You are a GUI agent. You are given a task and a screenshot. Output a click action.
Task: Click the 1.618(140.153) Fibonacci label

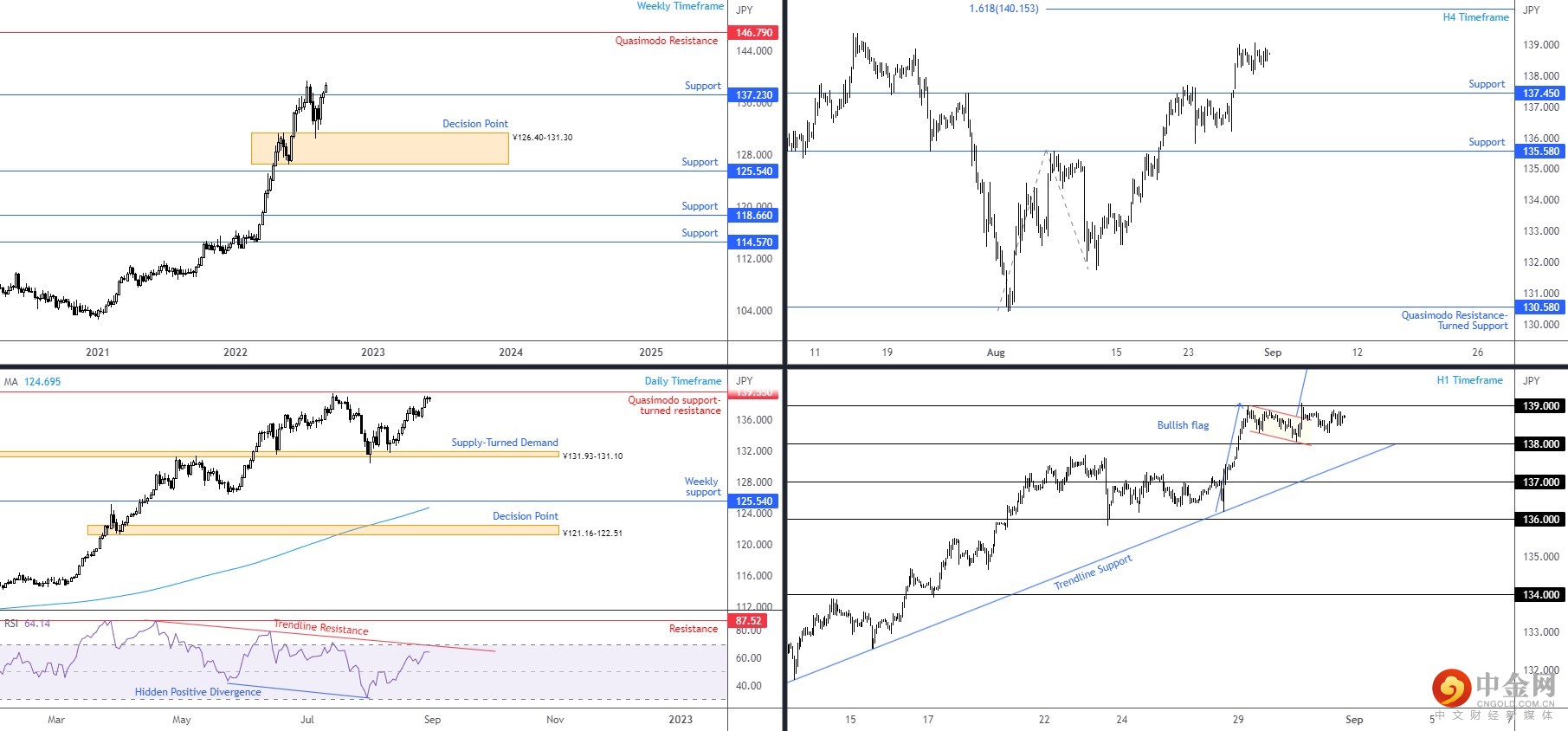coord(1003,9)
